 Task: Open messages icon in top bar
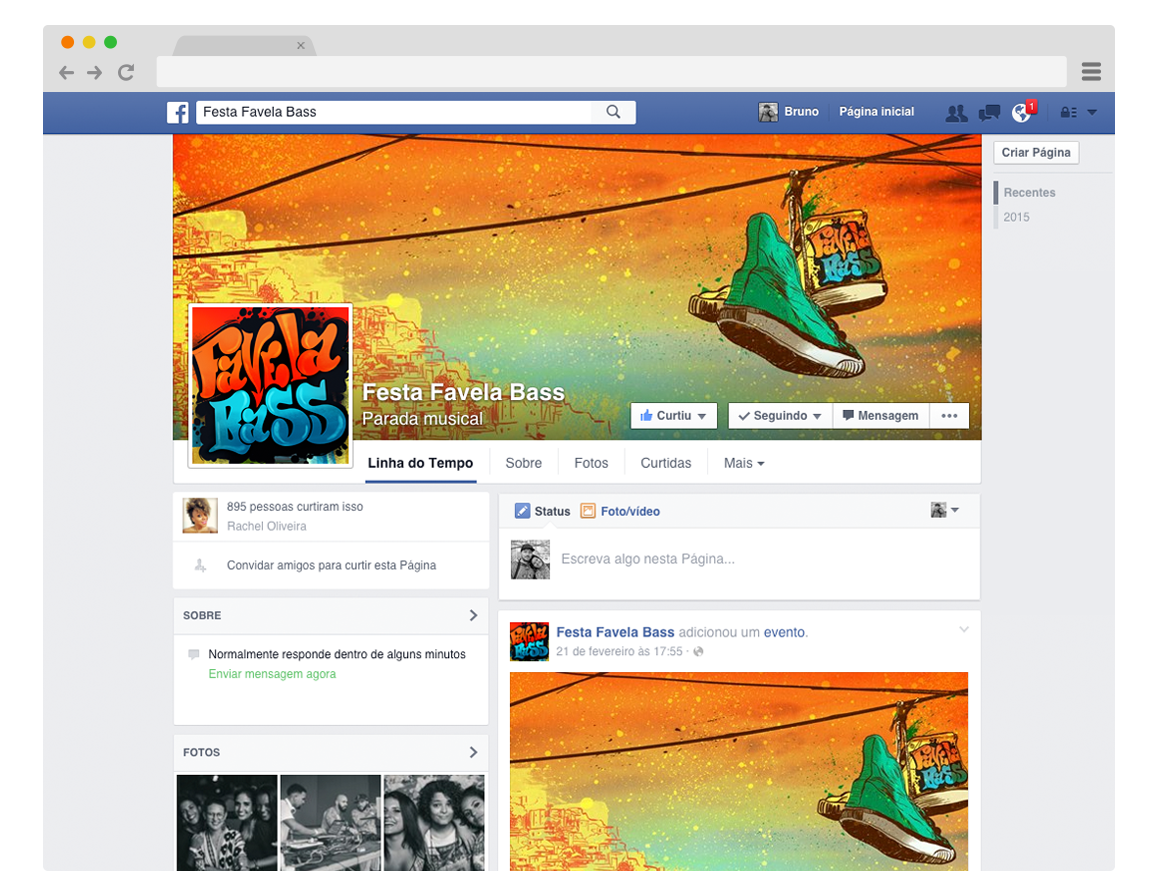click(989, 112)
